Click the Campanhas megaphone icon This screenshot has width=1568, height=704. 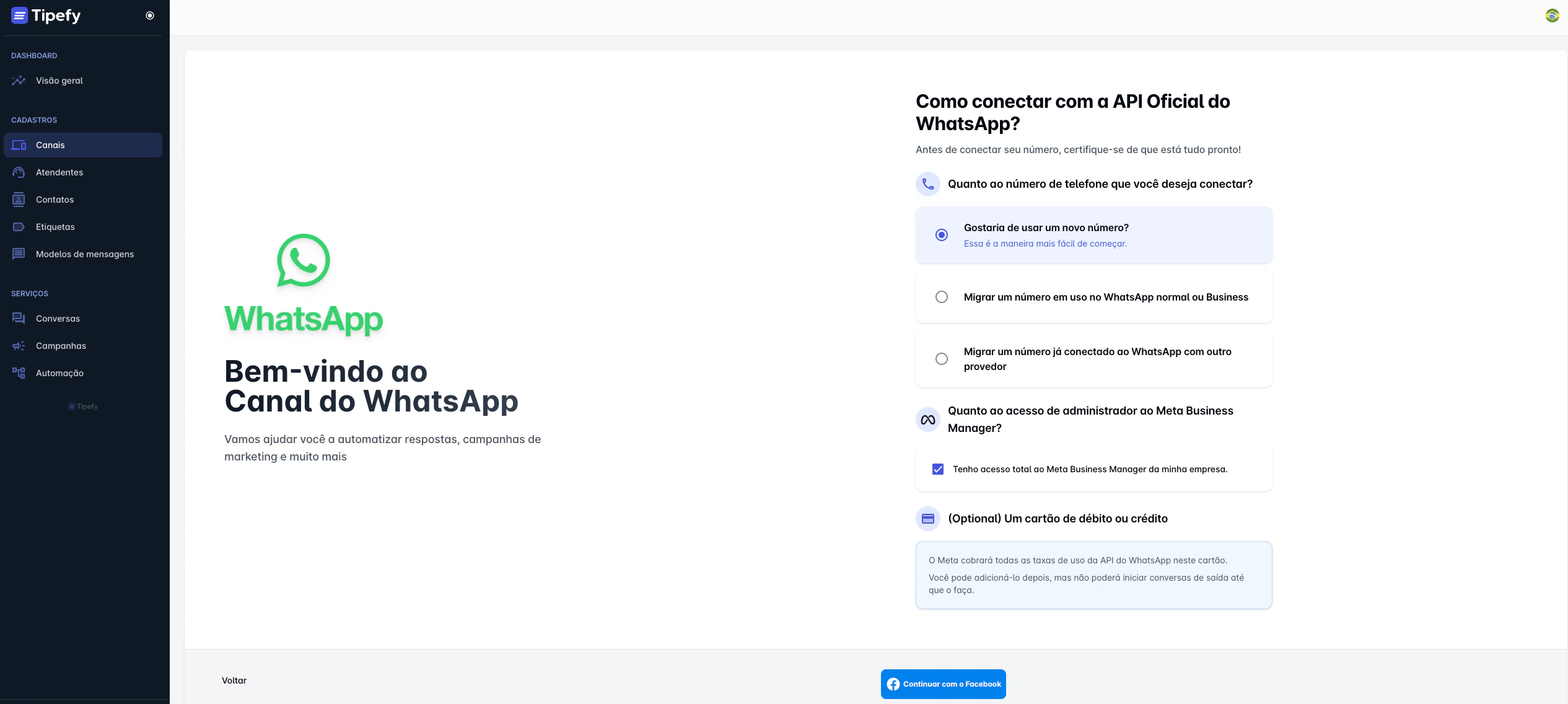tap(19, 346)
